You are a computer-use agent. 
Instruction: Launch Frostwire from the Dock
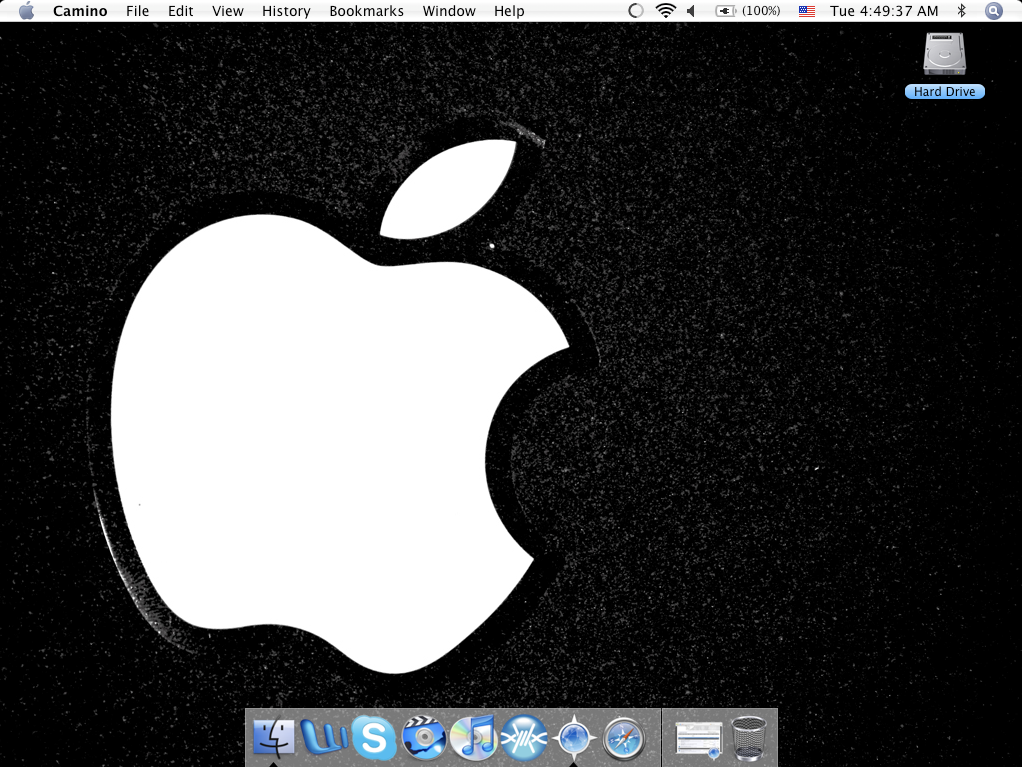pyautogui.click(x=524, y=737)
